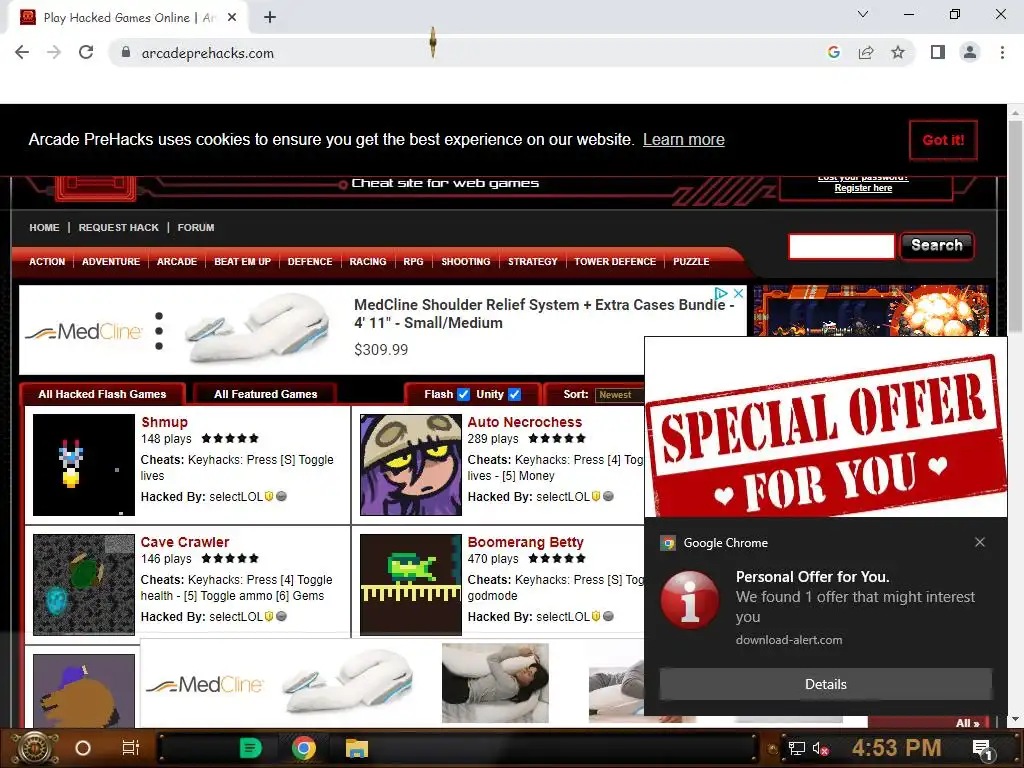Open the SPECIAL OFFER FOR YOU image

pyautogui.click(x=825, y=427)
